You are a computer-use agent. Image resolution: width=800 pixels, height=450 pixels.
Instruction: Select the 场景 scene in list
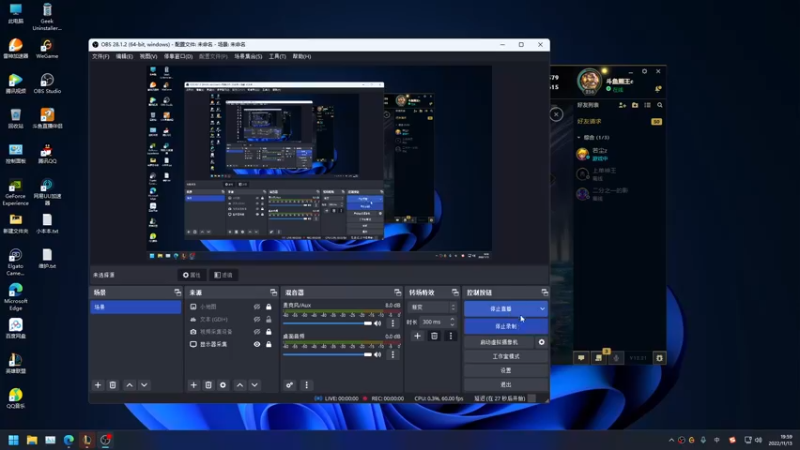pyautogui.click(x=136, y=307)
